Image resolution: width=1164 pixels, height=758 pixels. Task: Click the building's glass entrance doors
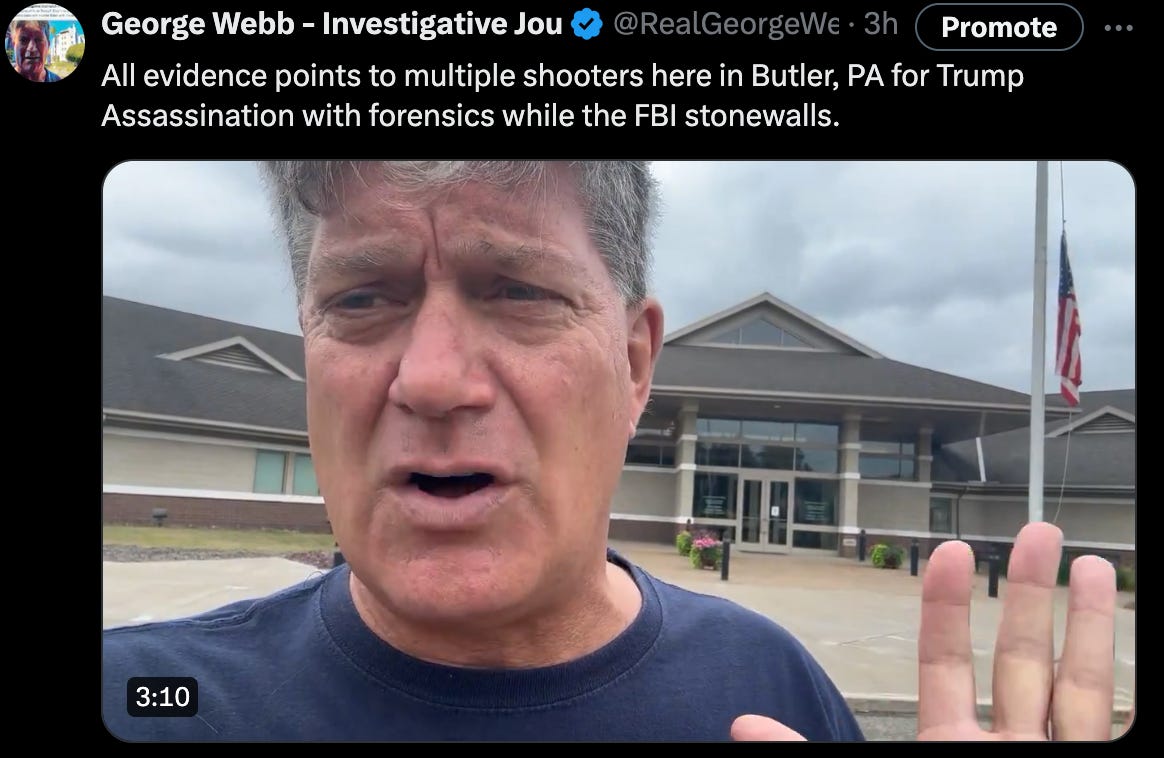[x=765, y=512]
